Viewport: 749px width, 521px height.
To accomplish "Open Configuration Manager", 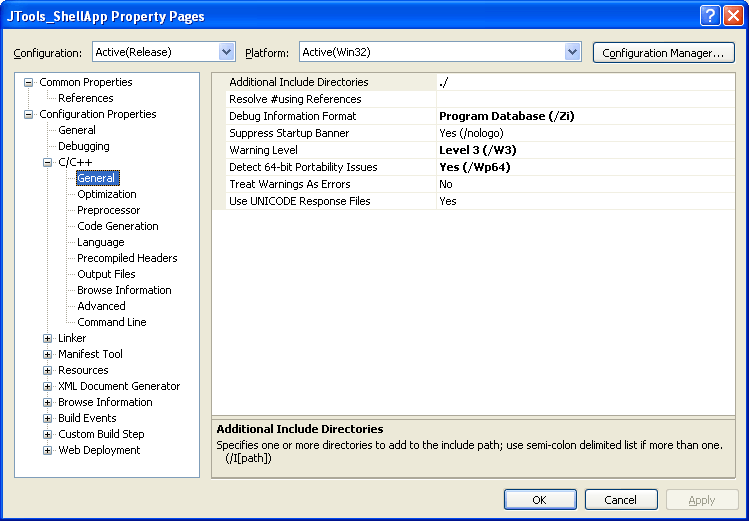I will [x=663, y=53].
